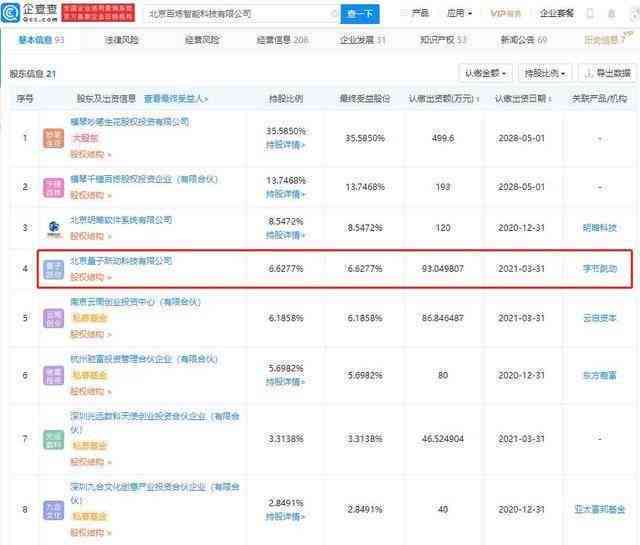The height and width of the screenshot is (545, 640).
Task: Switch to the 历史信息 tab
Action: (x=605, y=40)
